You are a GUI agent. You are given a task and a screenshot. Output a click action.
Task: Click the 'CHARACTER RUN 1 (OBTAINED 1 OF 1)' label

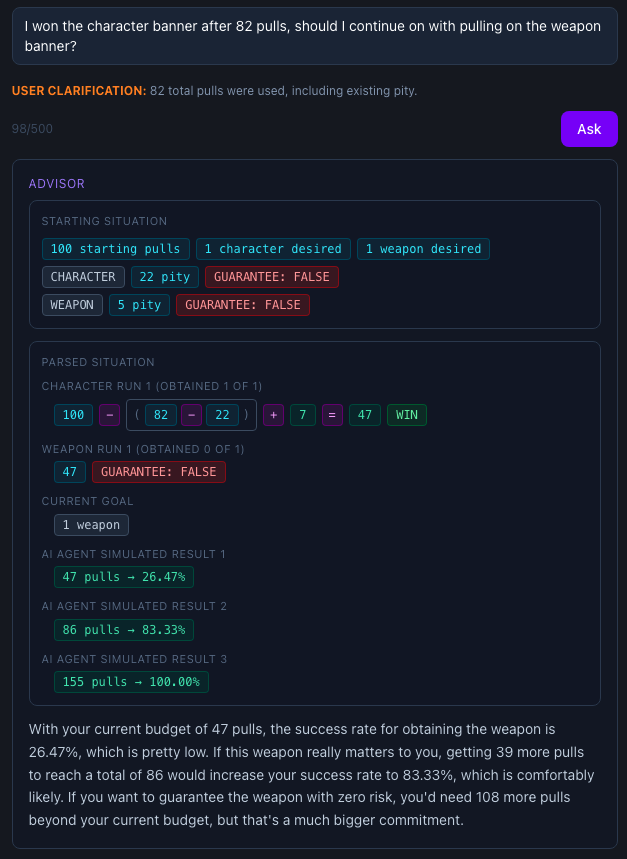pyautogui.click(x=152, y=386)
